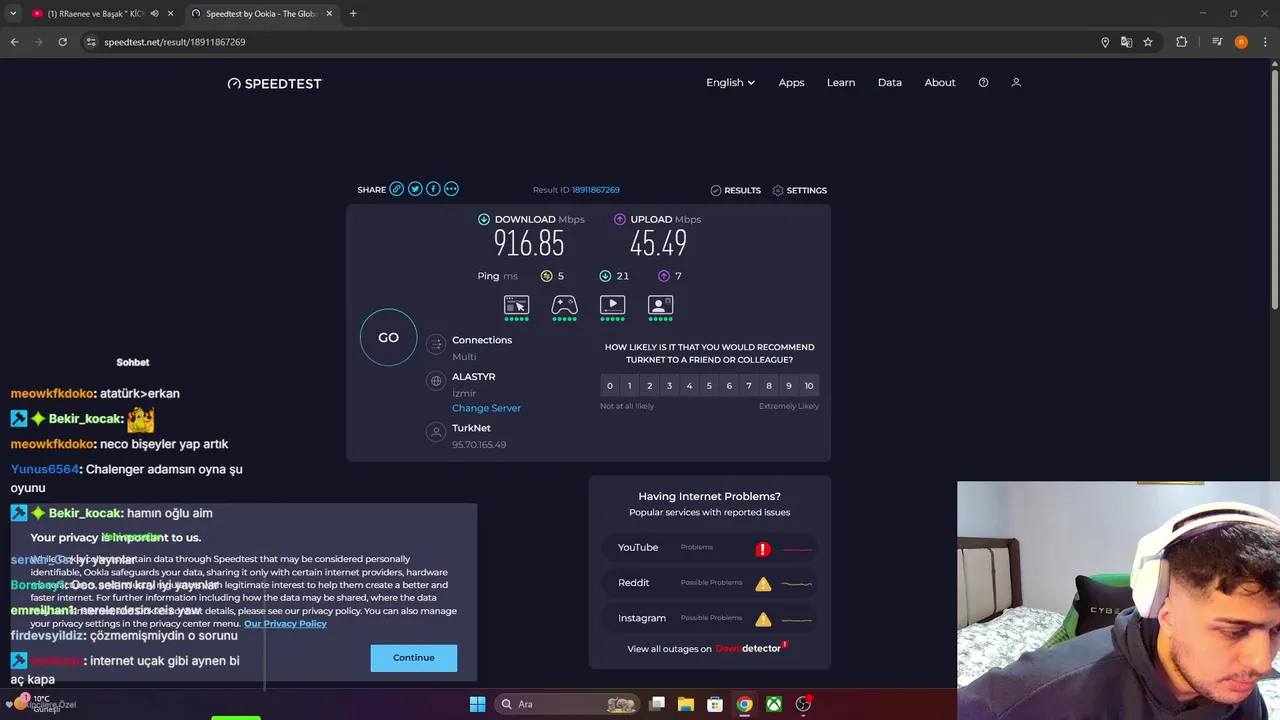Bookmark this page with the star icon
The image size is (1280, 720).
pyautogui.click(x=1148, y=42)
